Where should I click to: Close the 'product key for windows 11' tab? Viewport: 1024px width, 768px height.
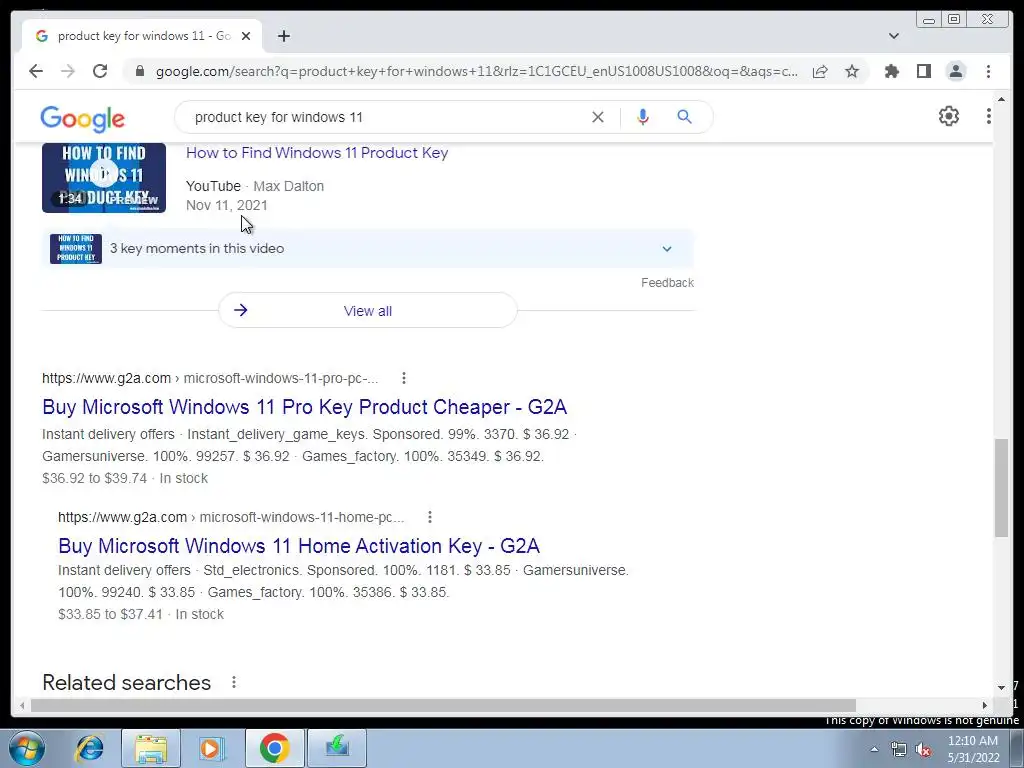[x=246, y=36]
